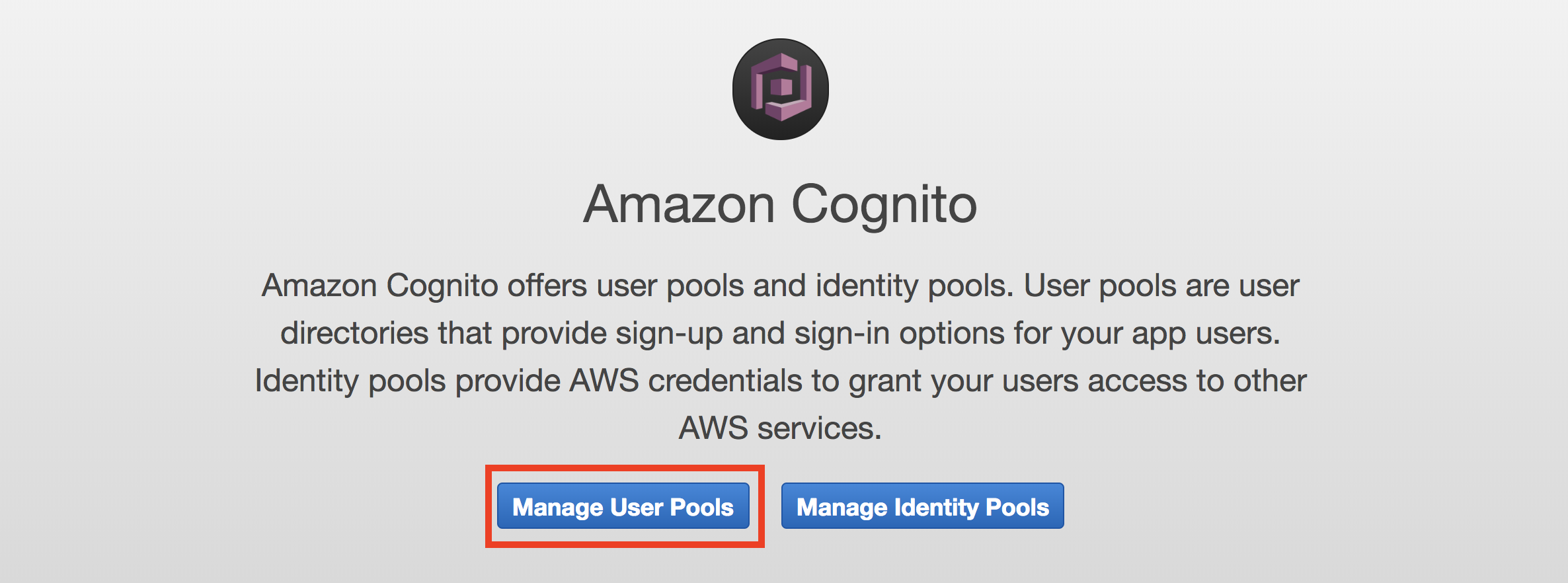The height and width of the screenshot is (583, 1568).
Task: Click the Amazon Cognito heading
Action: 780,204
